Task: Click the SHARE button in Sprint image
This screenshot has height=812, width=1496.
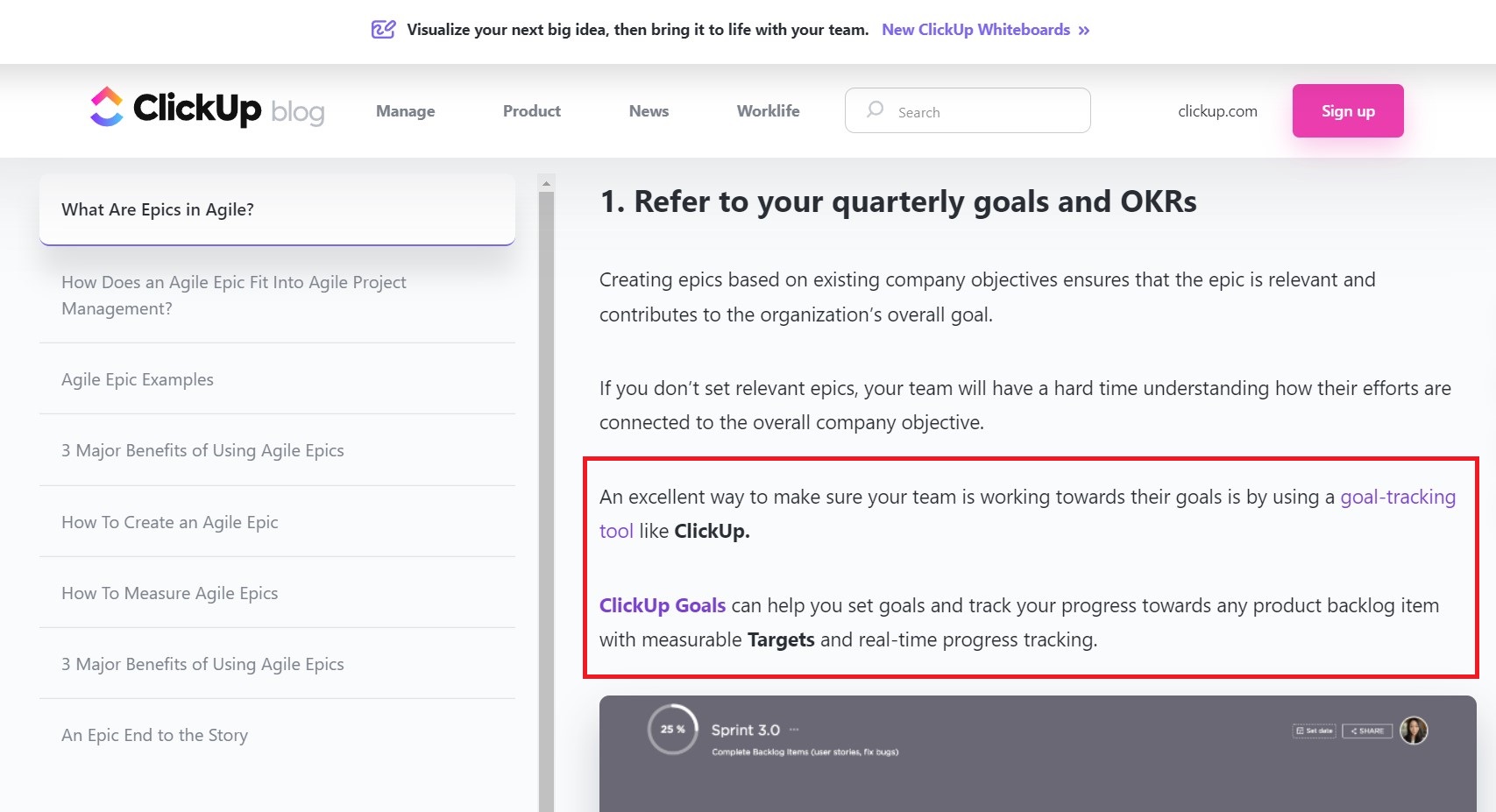Action: point(1367,731)
